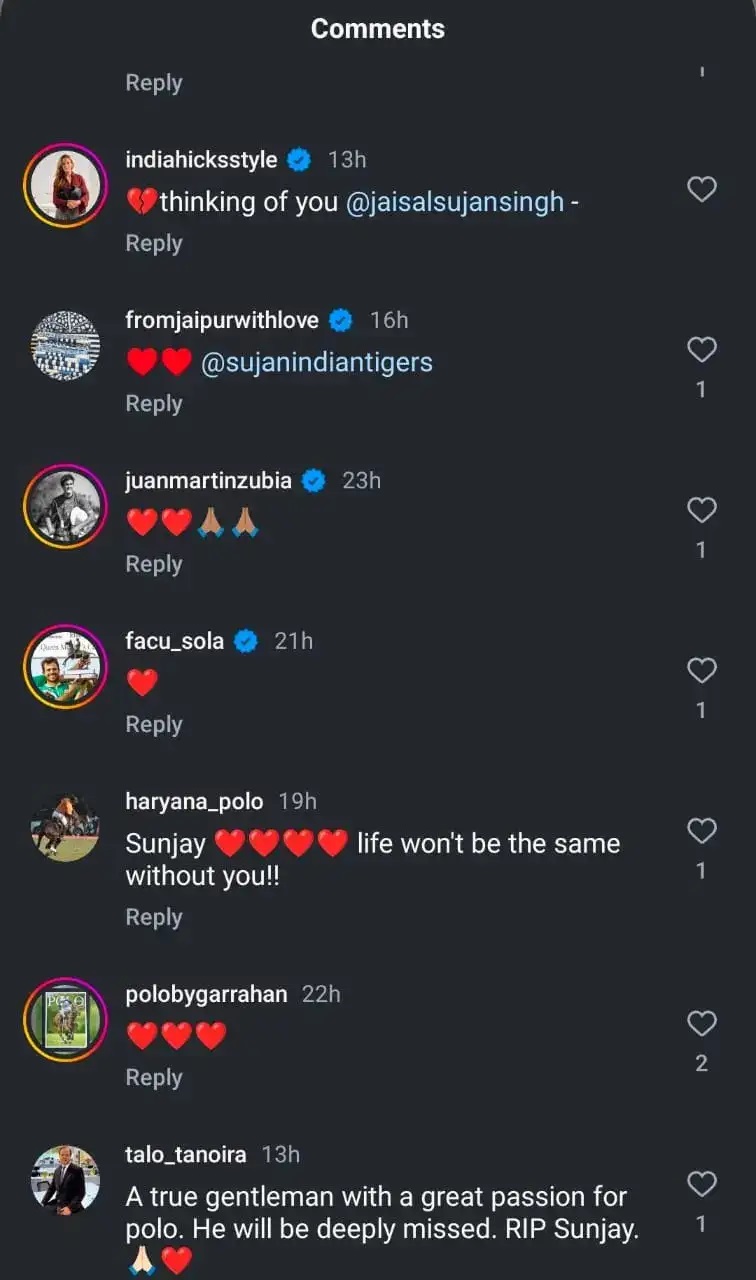Open the haryana_polo username
756x1280 pixels.
(x=194, y=801)
